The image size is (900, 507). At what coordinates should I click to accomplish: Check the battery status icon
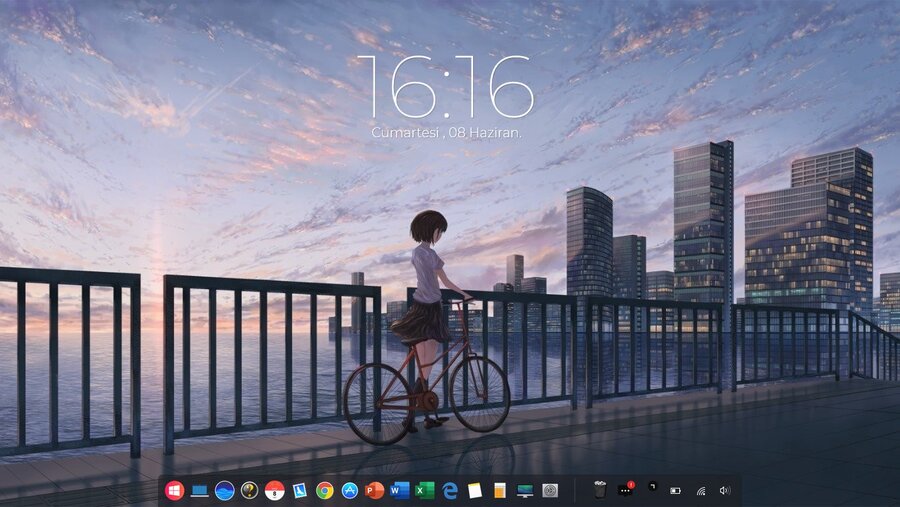click(676, 491)
